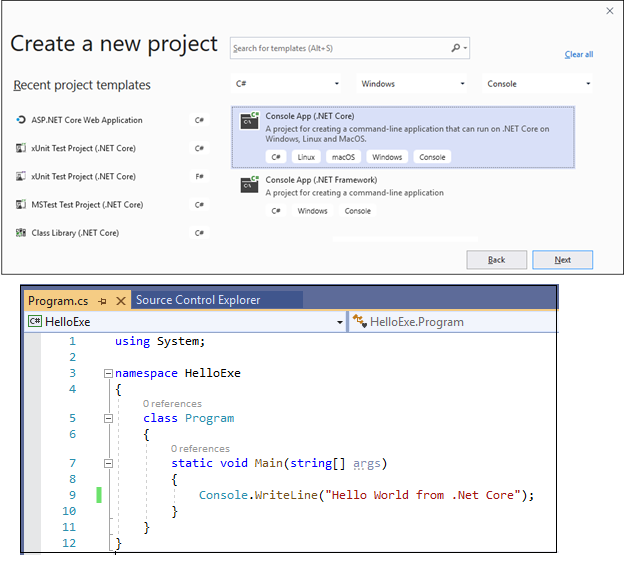Collapse the namespace HelloExe block

pos(108,373)
